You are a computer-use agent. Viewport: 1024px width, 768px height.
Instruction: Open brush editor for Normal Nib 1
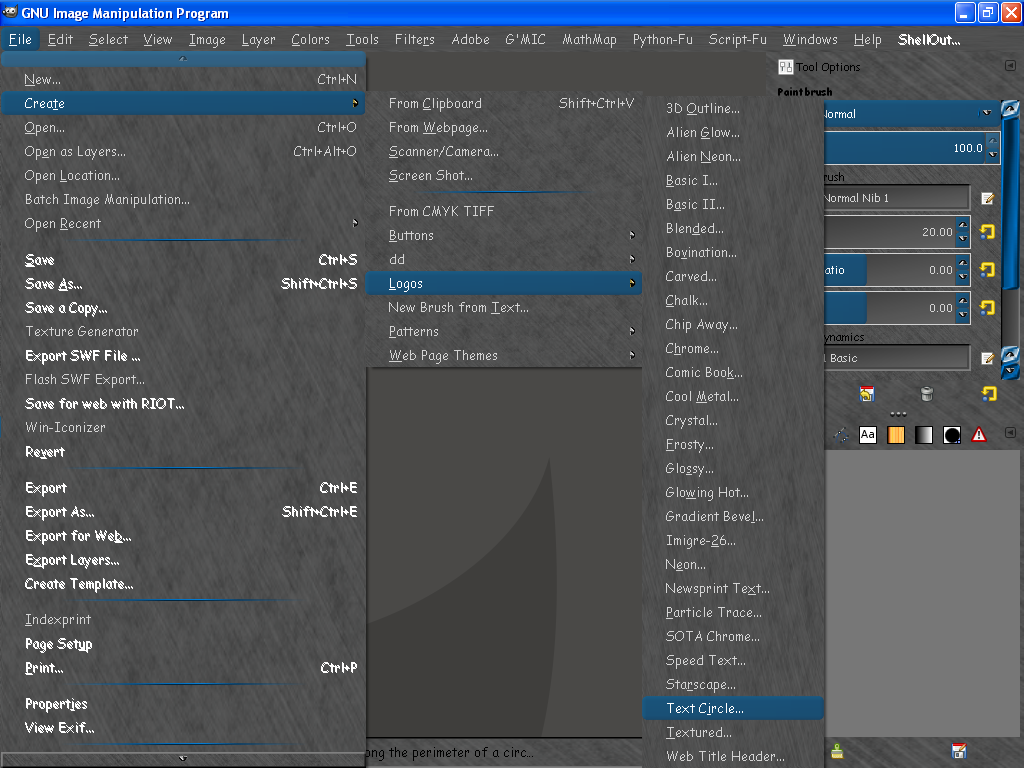[x=987, y=198]
